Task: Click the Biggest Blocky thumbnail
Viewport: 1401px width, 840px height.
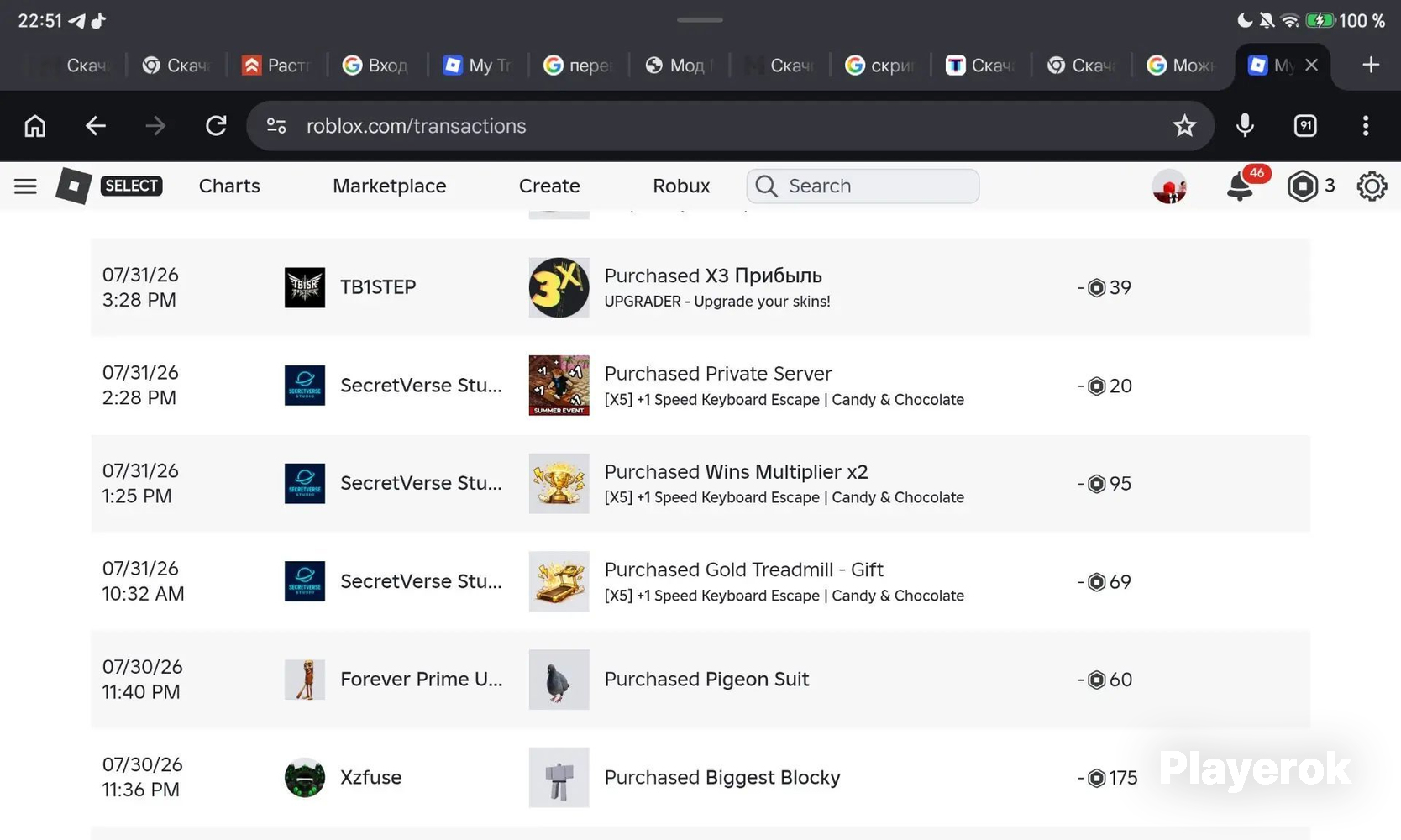Action: pyautogui.click(x=559, y=777)
